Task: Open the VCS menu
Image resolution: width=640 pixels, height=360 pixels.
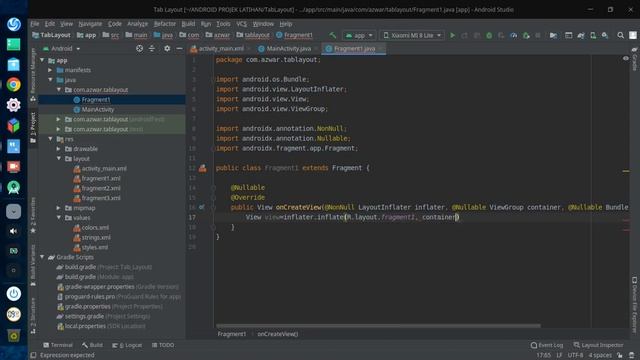Action: 241,24
